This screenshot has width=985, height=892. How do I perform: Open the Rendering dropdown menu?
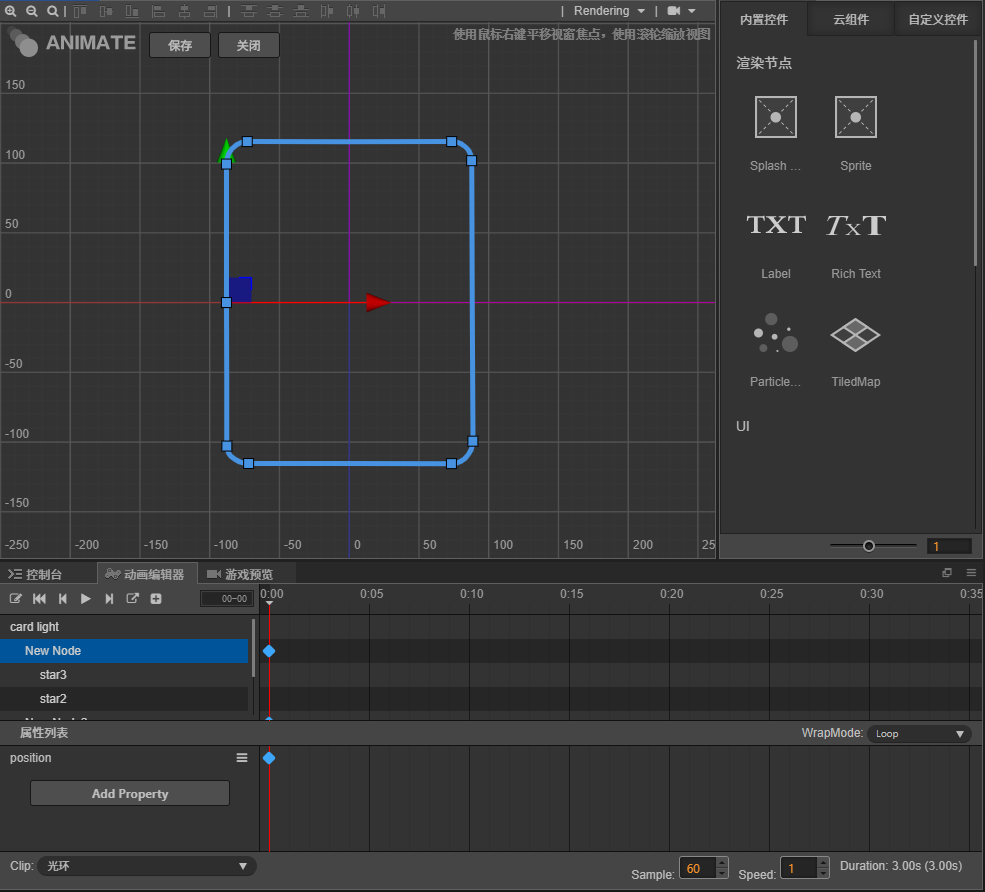(x=608, y=11)
